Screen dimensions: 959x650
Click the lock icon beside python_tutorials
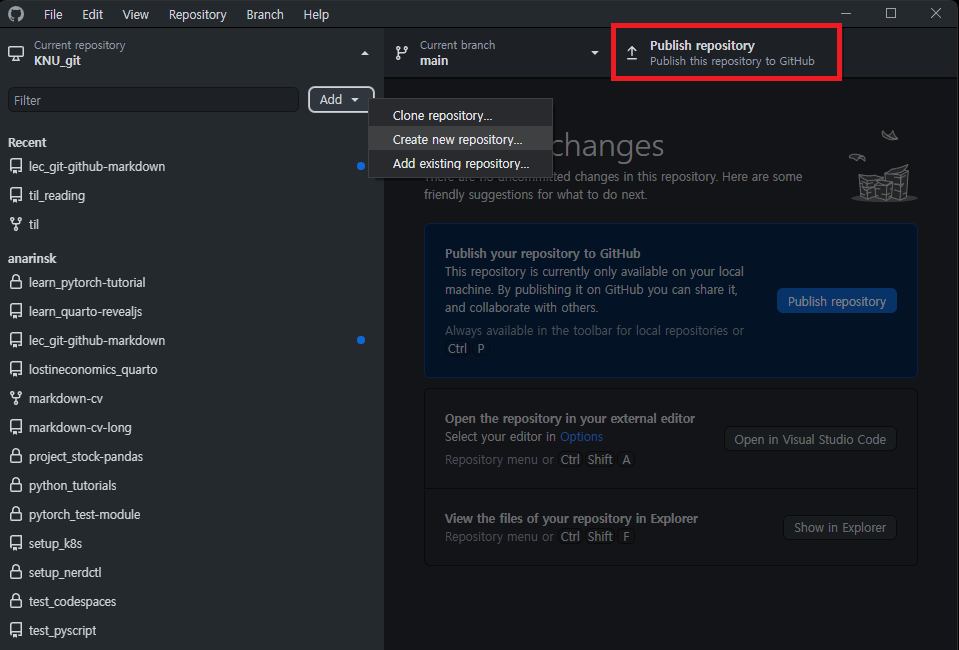coord(16,486)
